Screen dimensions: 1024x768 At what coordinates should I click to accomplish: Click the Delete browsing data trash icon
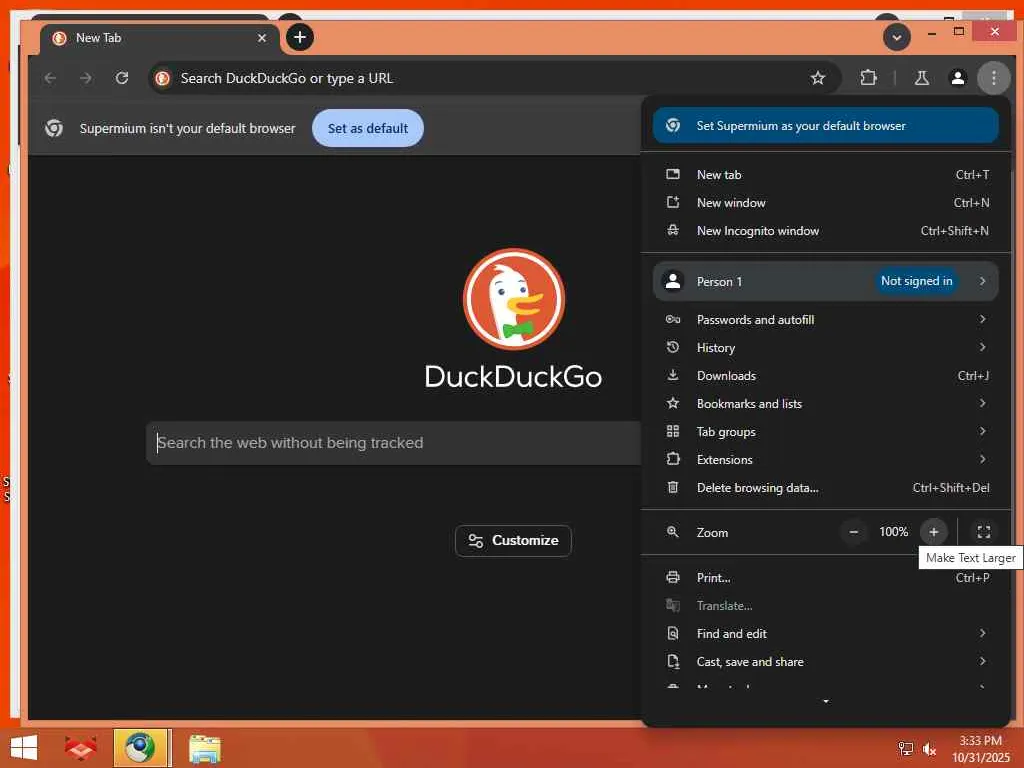[x=673, y=487]
